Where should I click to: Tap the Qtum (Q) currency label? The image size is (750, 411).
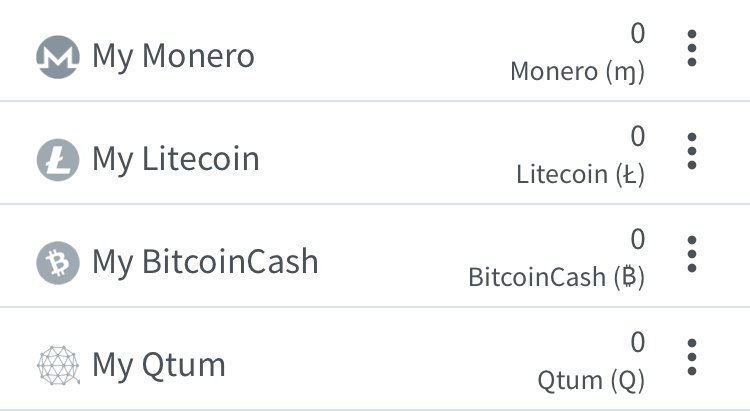coord(591,381)
